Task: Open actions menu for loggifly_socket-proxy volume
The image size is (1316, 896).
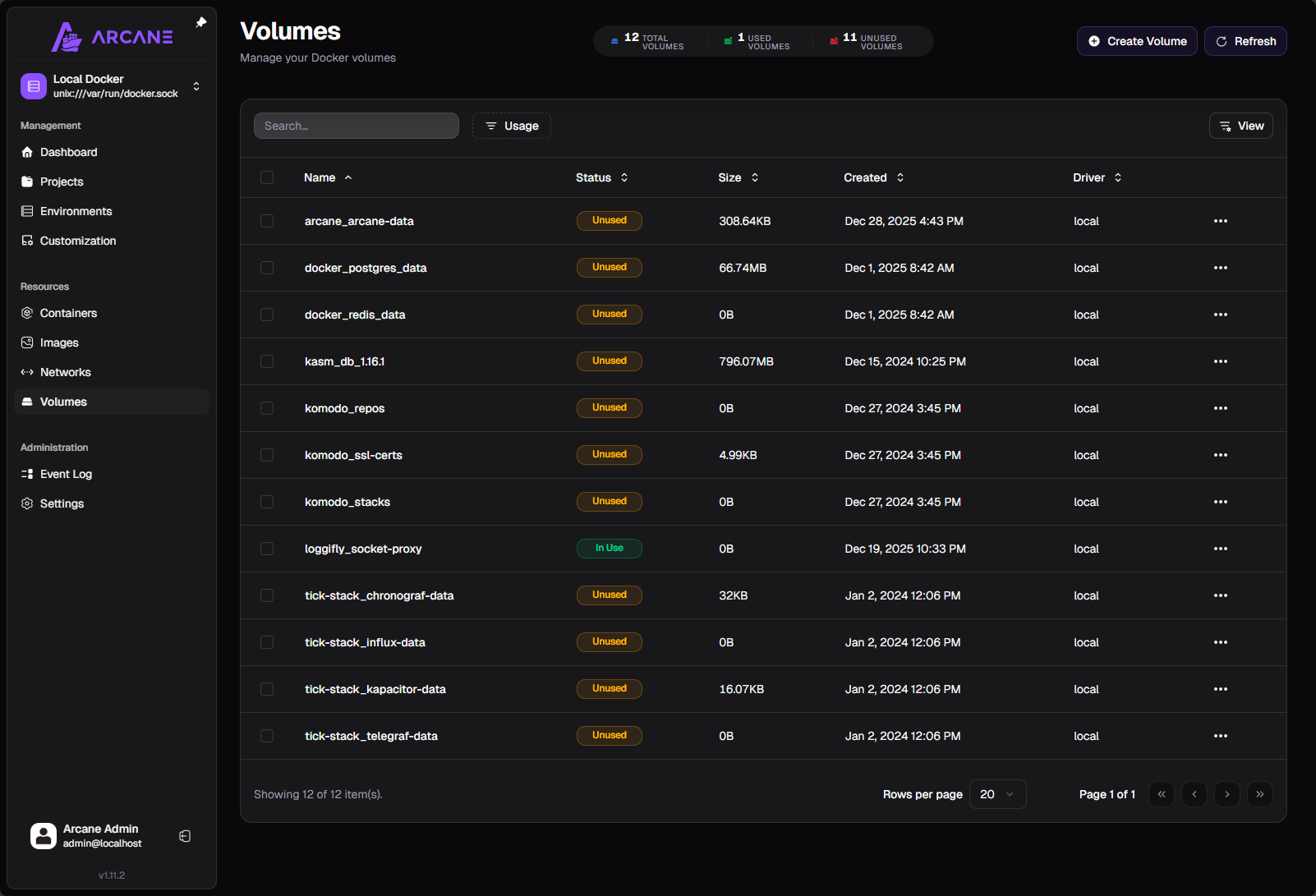Action: (1220, 549)
